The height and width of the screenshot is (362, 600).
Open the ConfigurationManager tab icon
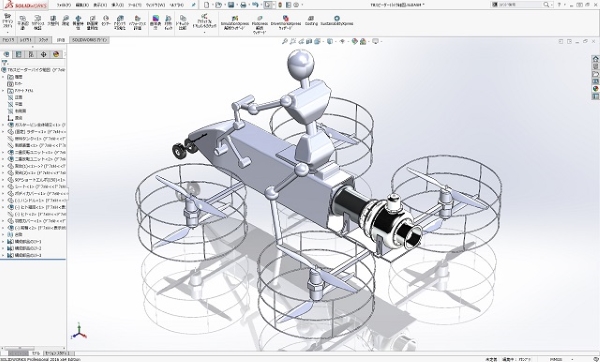pyautogui.click(x=31, y=54)
